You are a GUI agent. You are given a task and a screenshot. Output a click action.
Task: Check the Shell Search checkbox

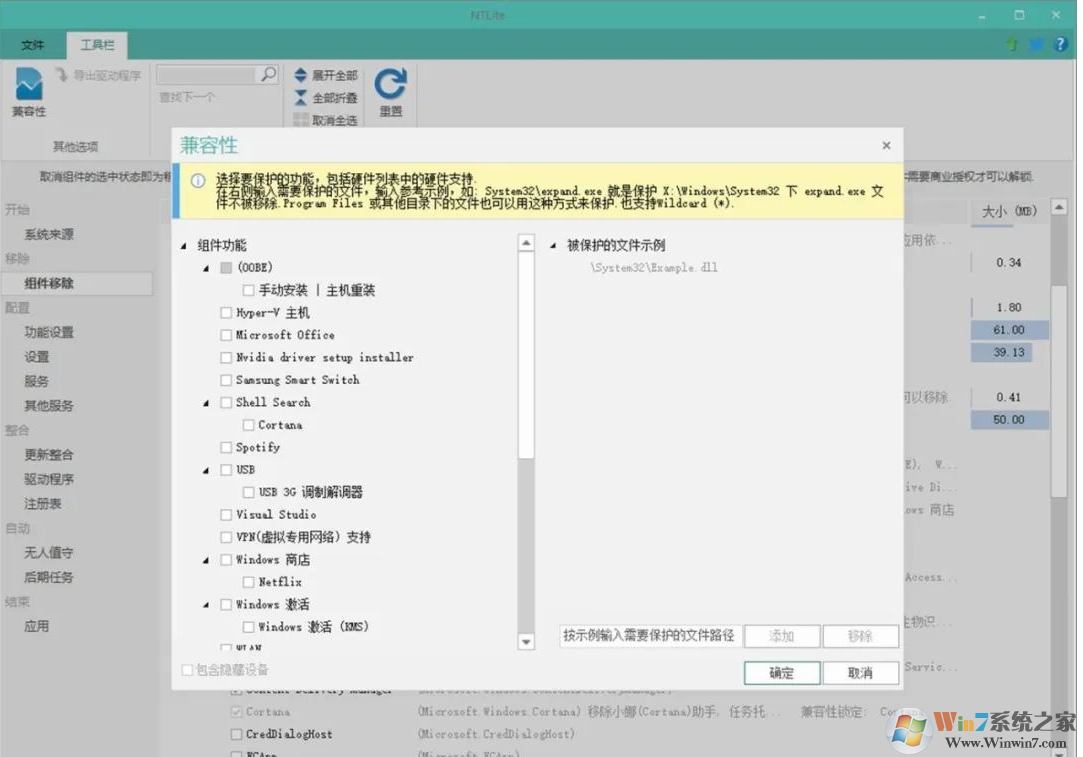click(226, 403)
